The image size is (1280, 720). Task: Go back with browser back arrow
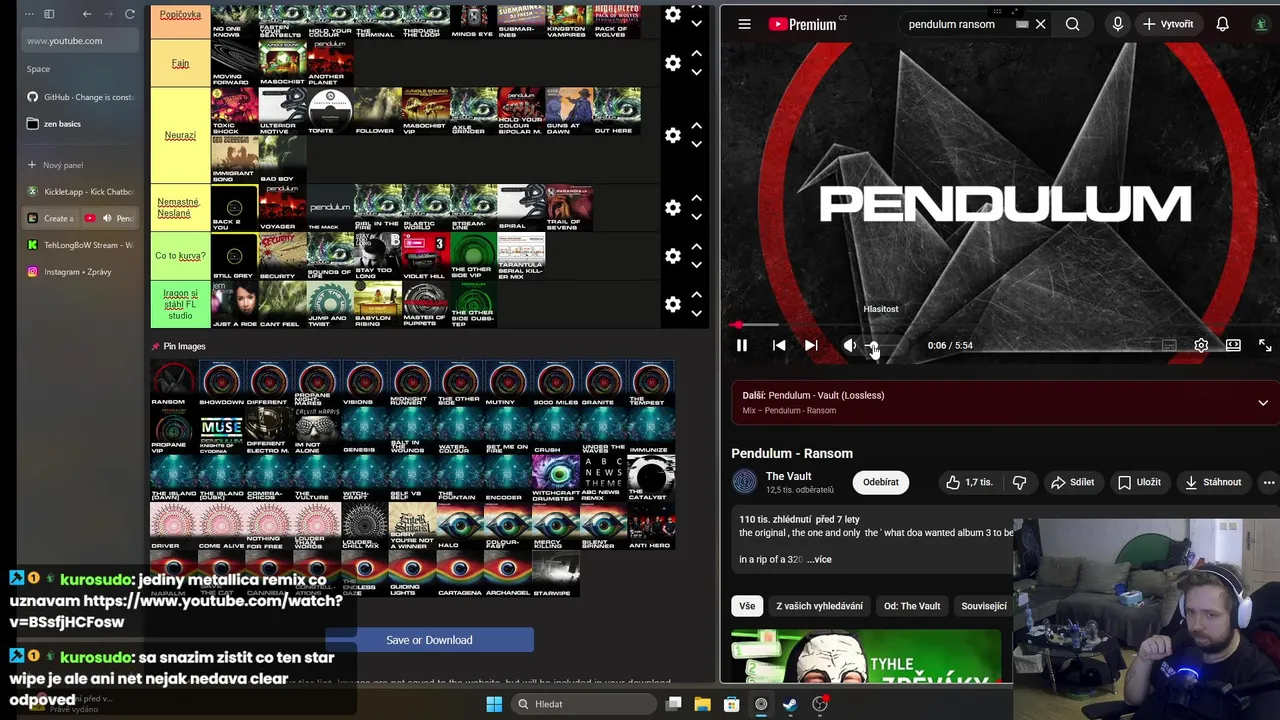pyautogui.click(x=87, y=14)
